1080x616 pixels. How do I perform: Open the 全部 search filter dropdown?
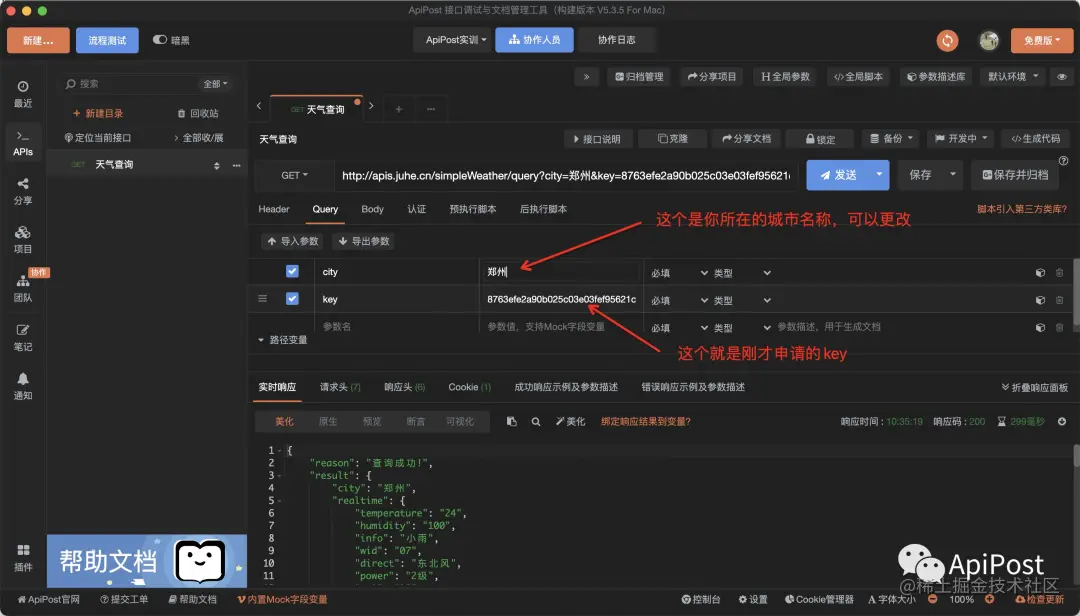(215, 84)
